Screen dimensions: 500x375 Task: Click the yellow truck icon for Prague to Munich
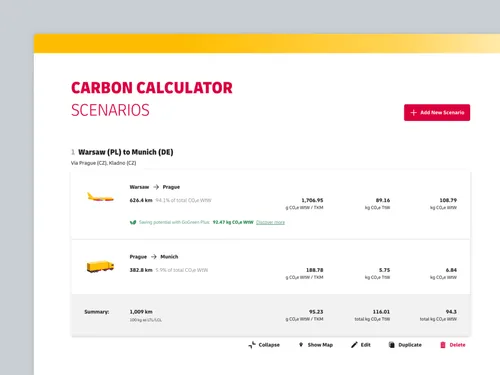tap(100, 267)
